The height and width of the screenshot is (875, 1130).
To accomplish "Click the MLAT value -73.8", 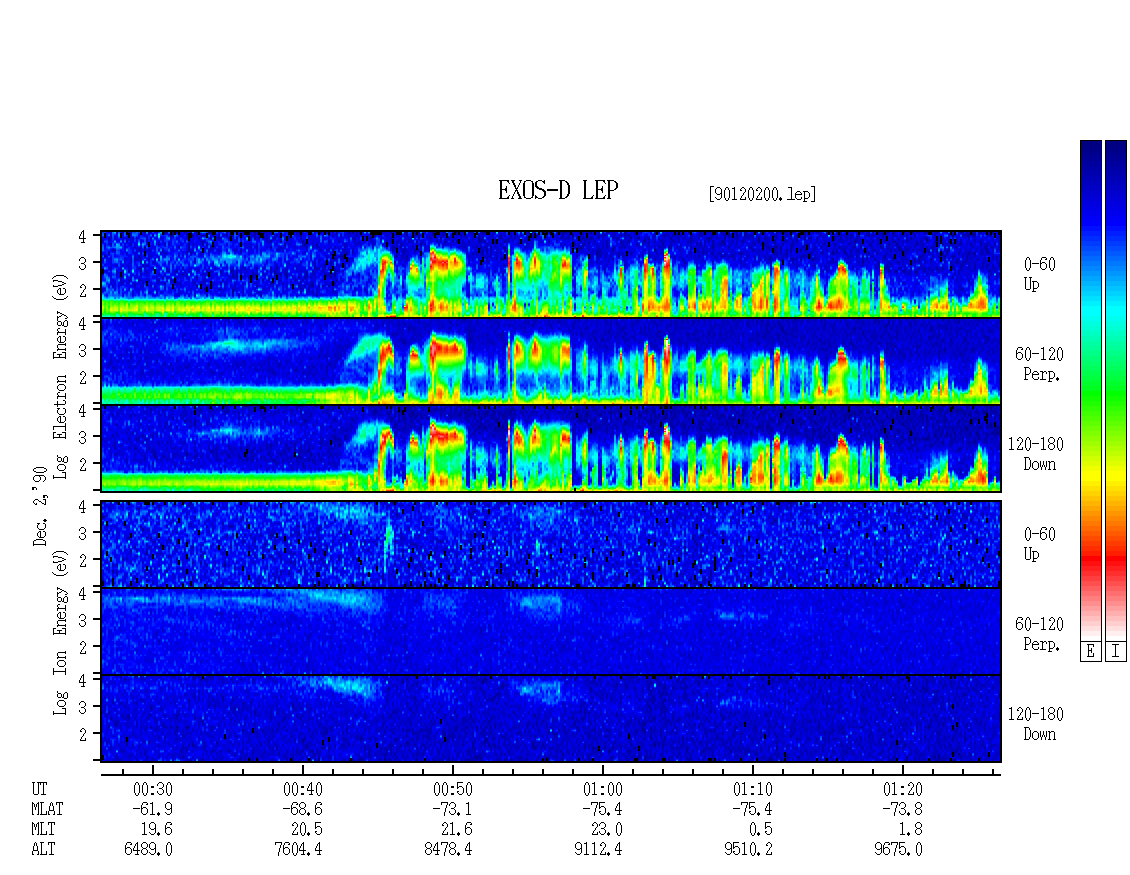I will (902, 809).
